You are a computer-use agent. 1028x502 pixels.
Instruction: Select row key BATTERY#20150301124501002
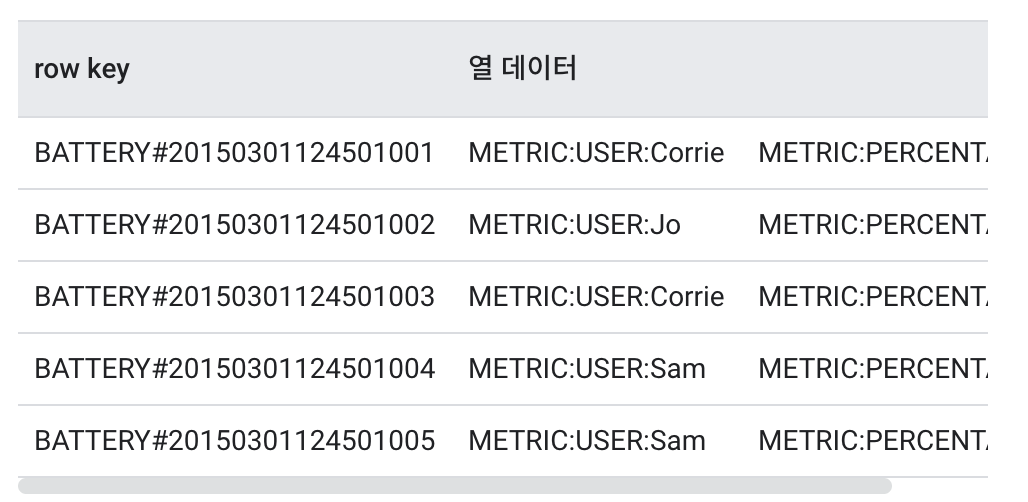point(235,225)
